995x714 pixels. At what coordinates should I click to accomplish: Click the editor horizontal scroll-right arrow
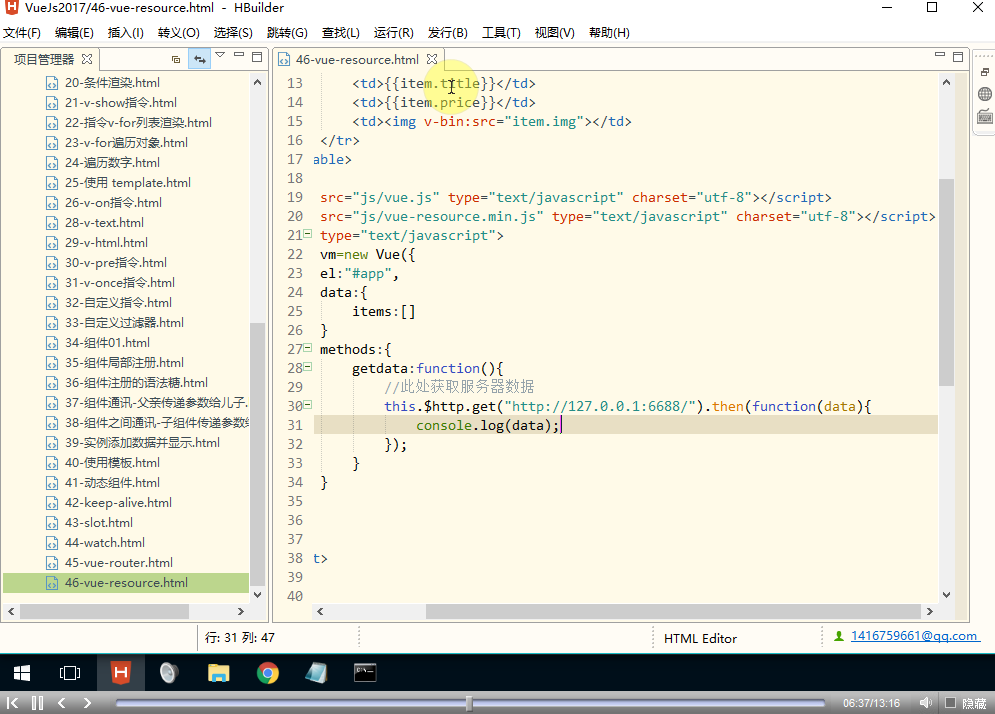point(930,611)
